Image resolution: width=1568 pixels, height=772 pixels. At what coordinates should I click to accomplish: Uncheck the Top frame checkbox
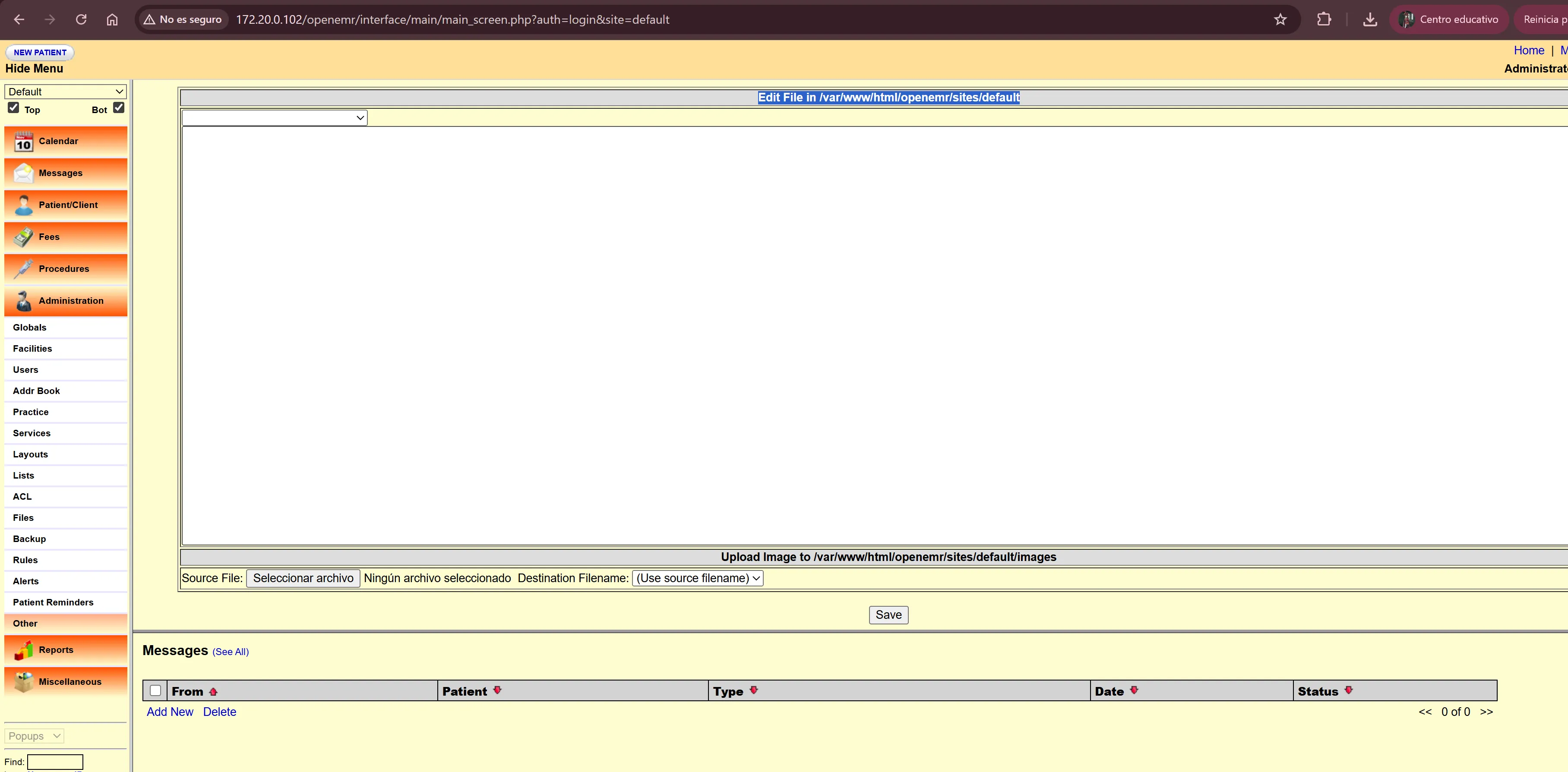pos(13,108)
